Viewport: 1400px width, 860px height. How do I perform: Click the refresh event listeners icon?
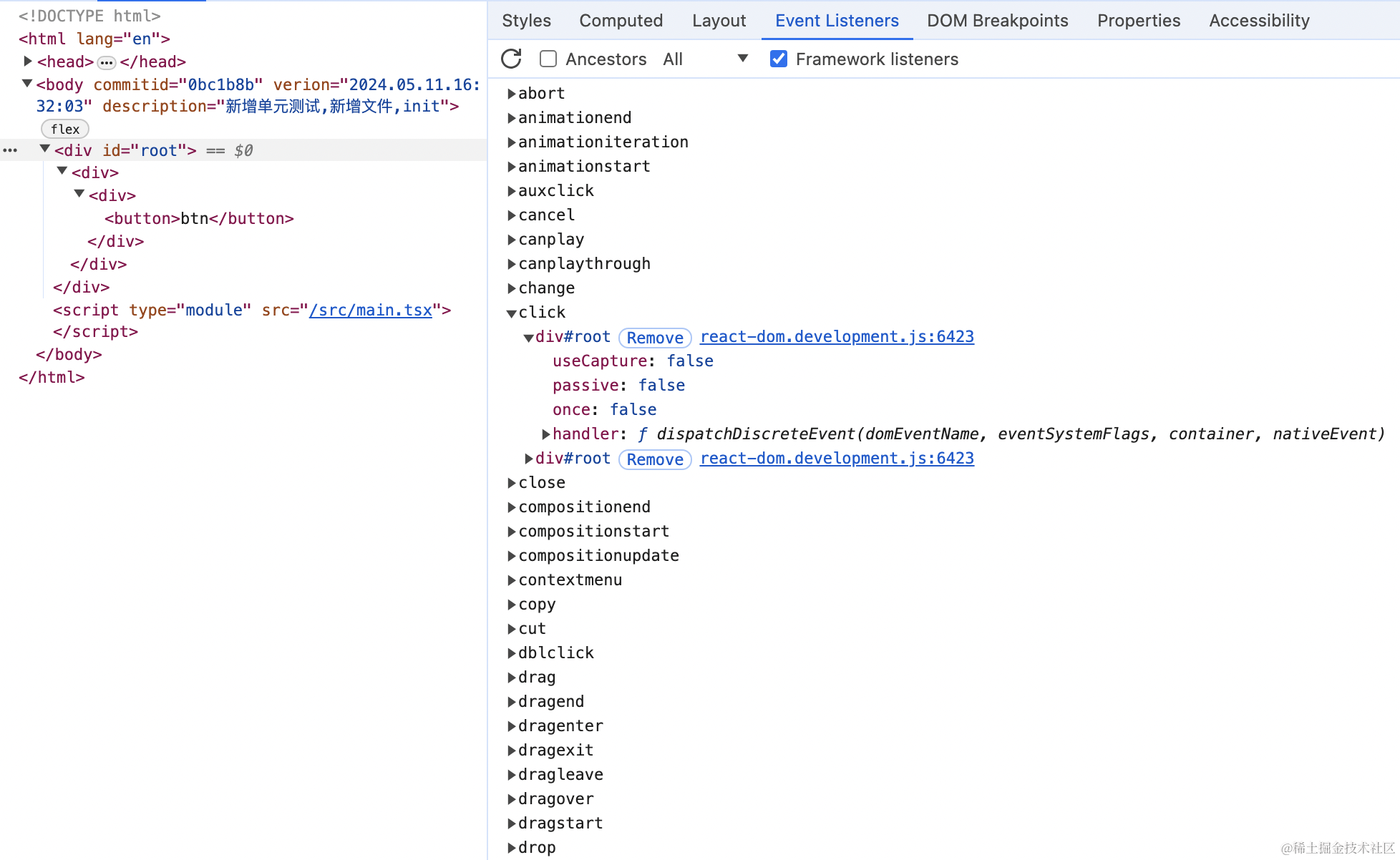[x=511, y=59]
